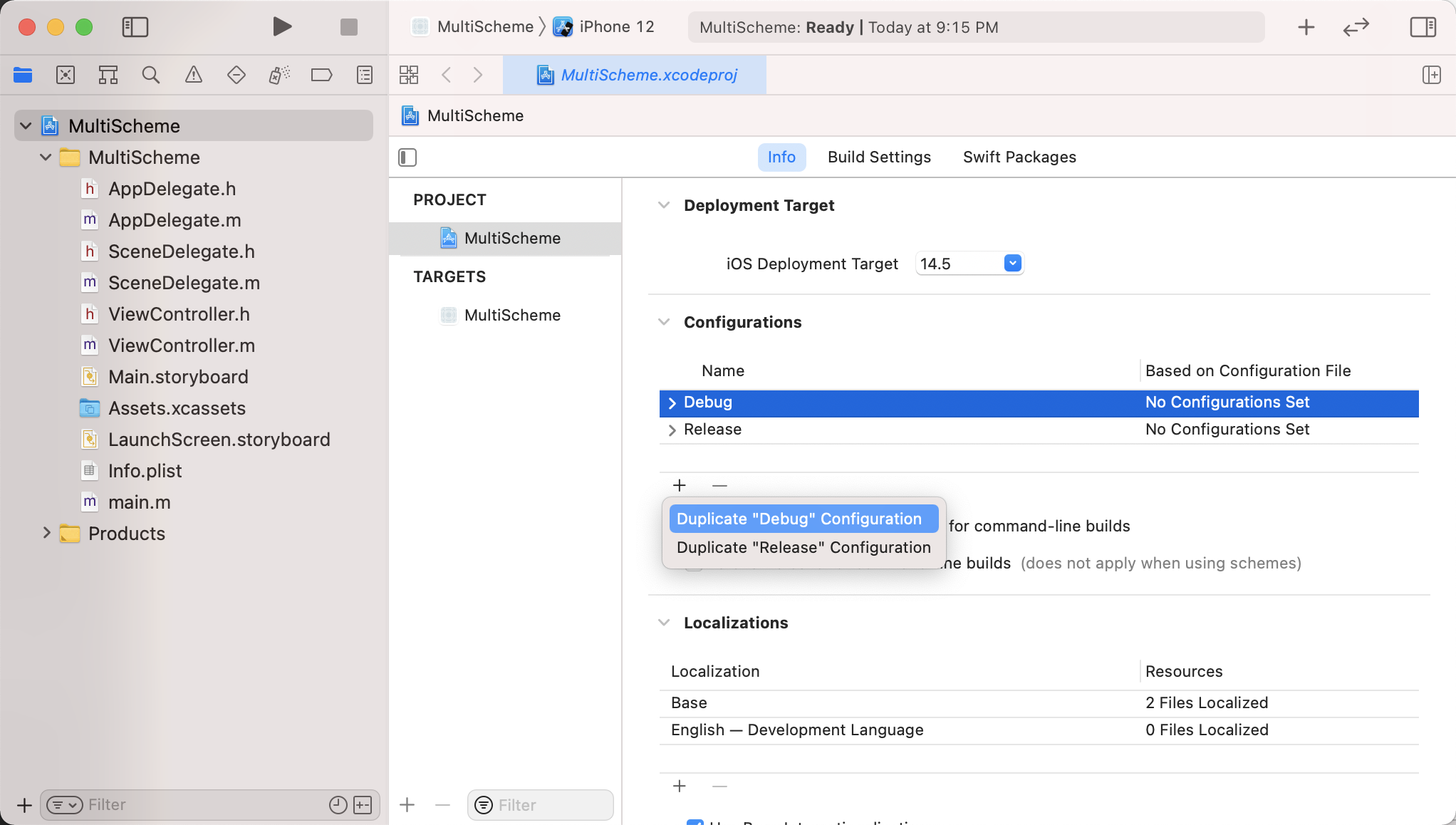Expand the Debug configuration row
Screen dimensions: 1456x825
(672, 403)
